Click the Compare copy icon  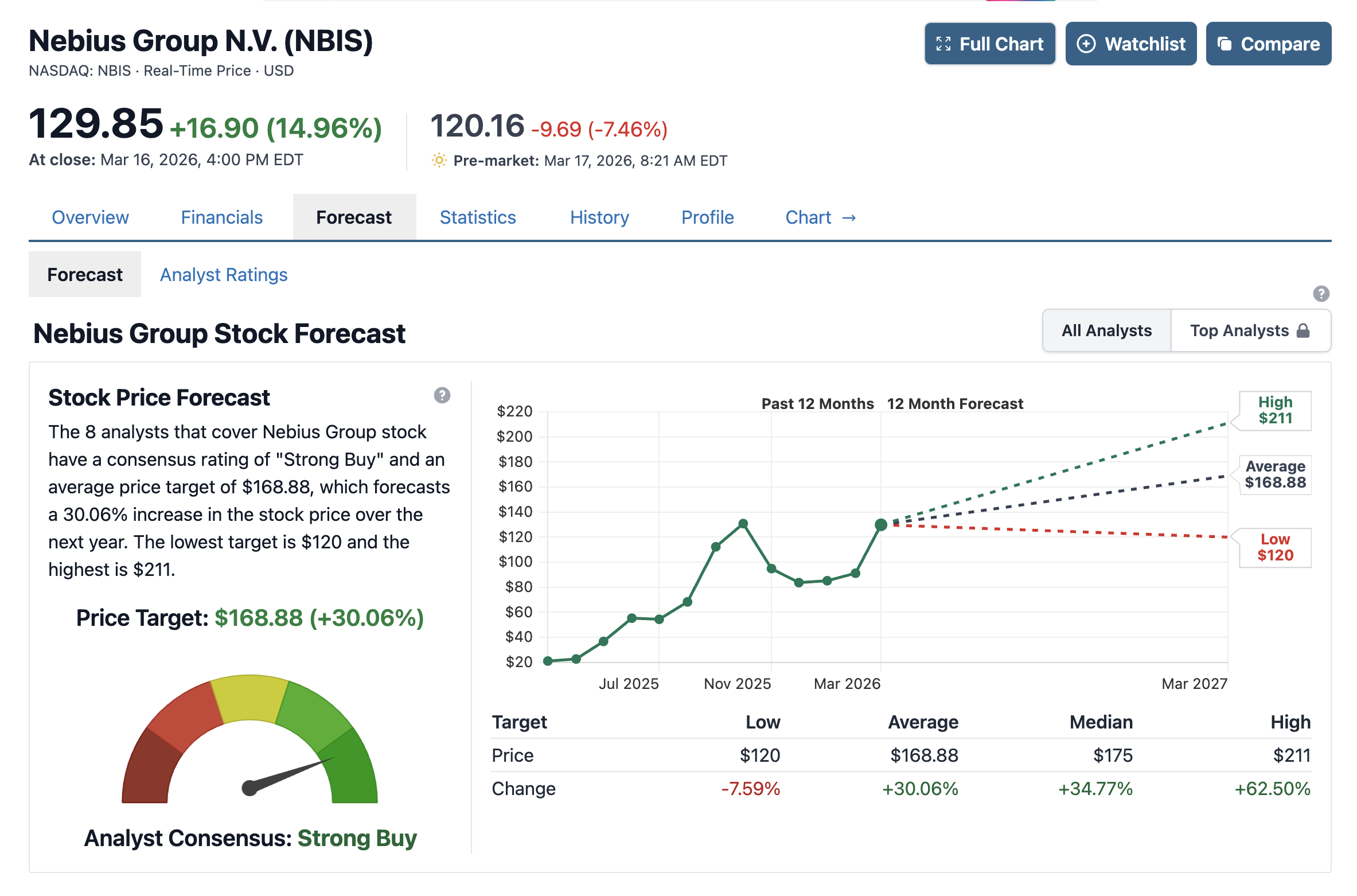[1225, 44]
